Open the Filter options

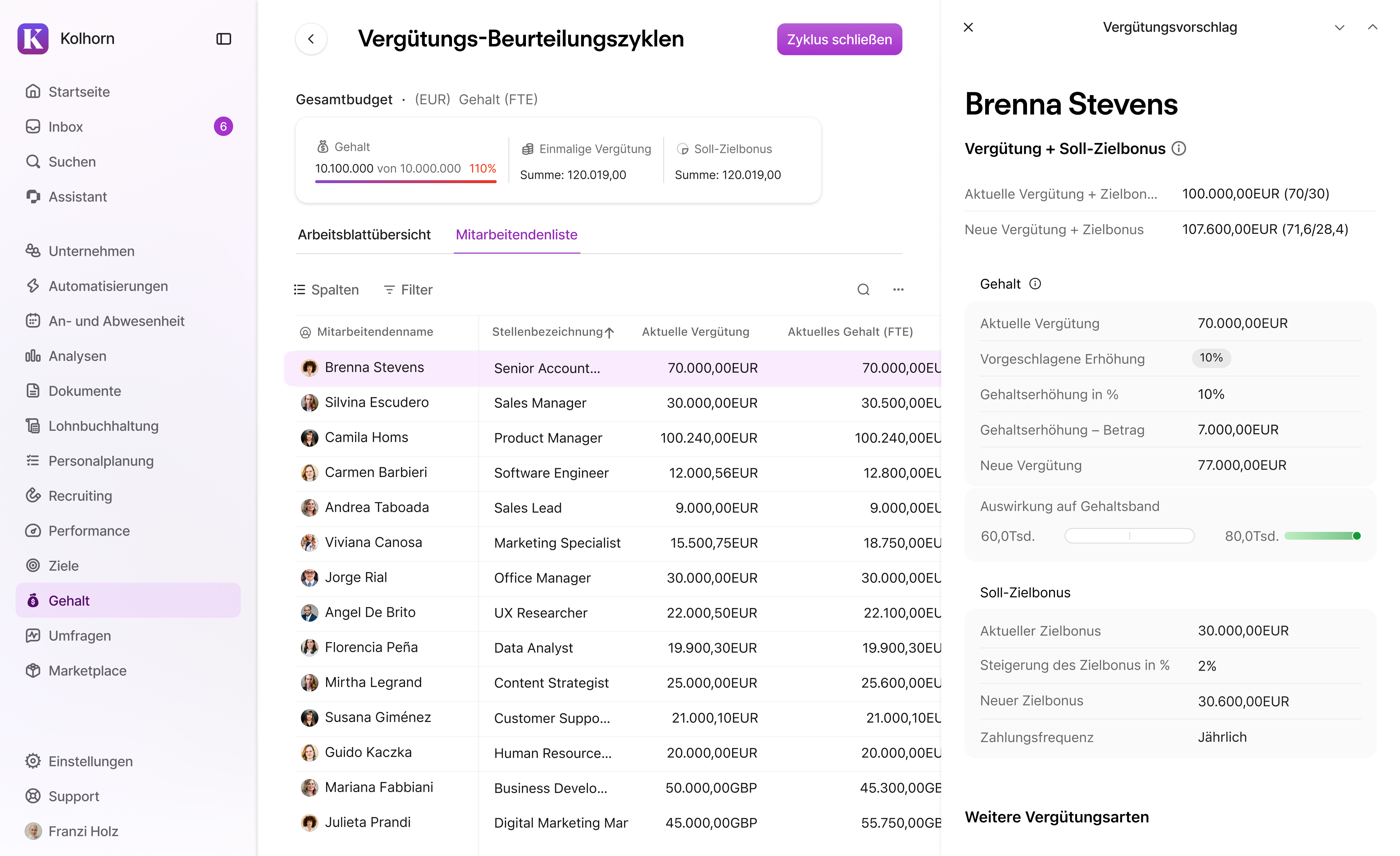pos(408,290)
